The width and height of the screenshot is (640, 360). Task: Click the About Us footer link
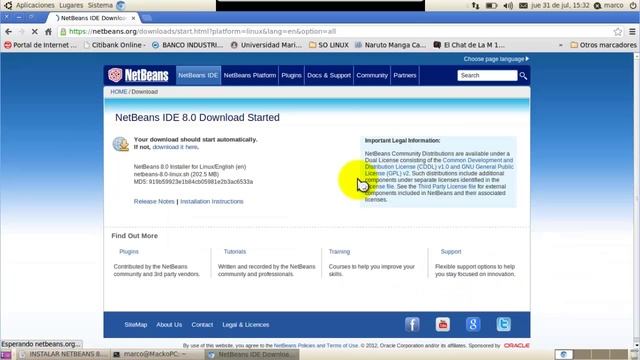169,325
